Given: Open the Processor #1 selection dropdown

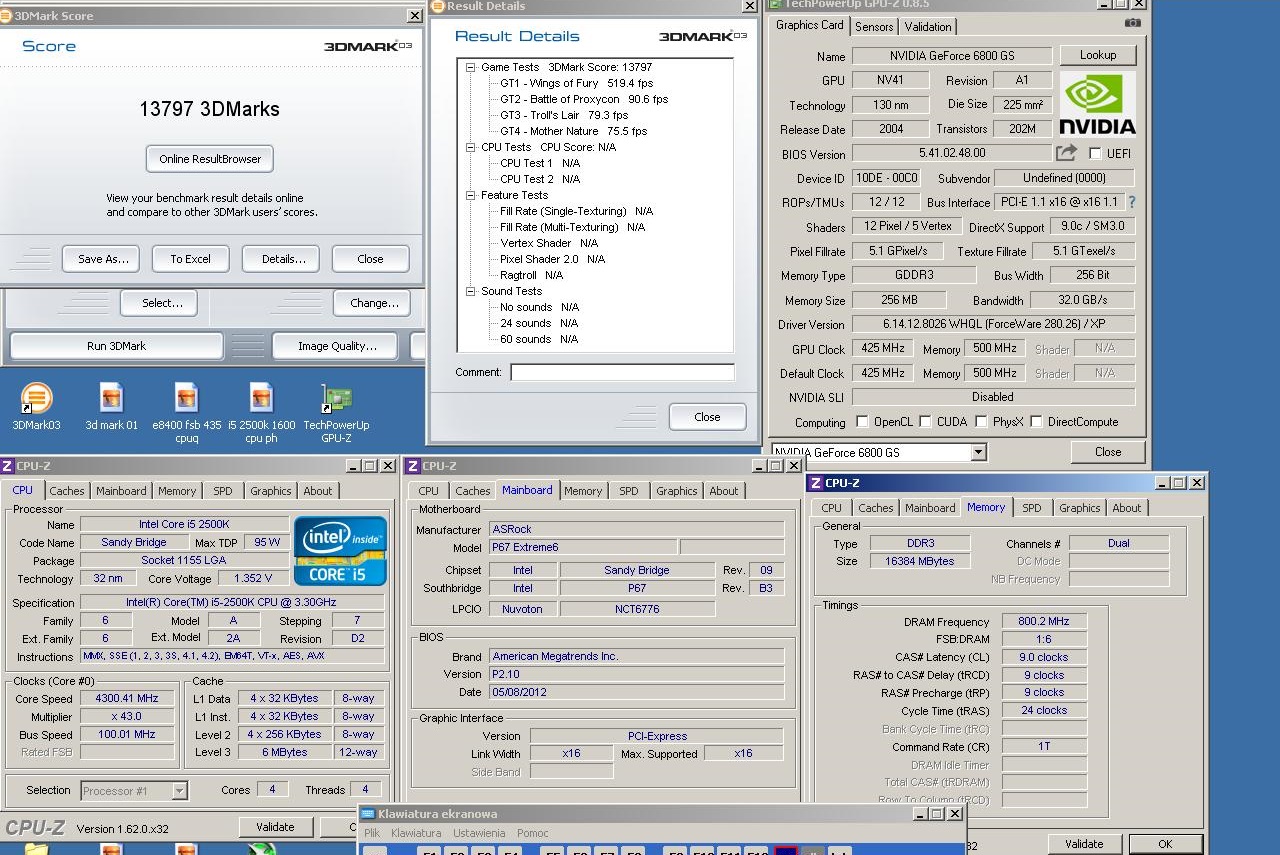Looking at the screenshot, I should [x=179, y=791].
